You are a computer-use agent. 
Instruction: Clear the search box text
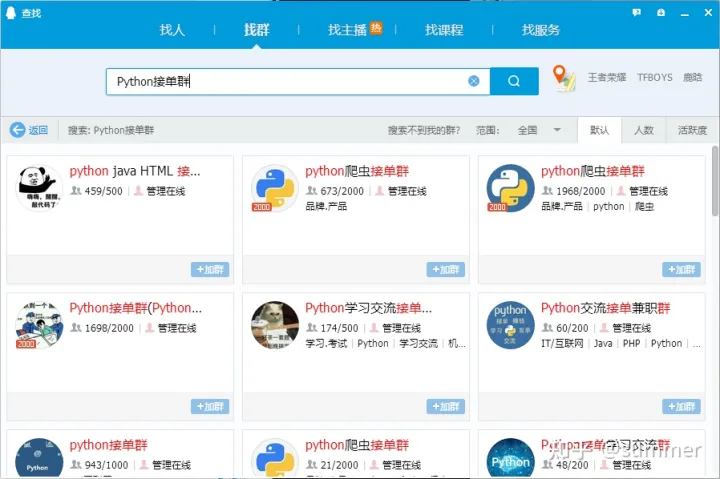click(473, 81)
